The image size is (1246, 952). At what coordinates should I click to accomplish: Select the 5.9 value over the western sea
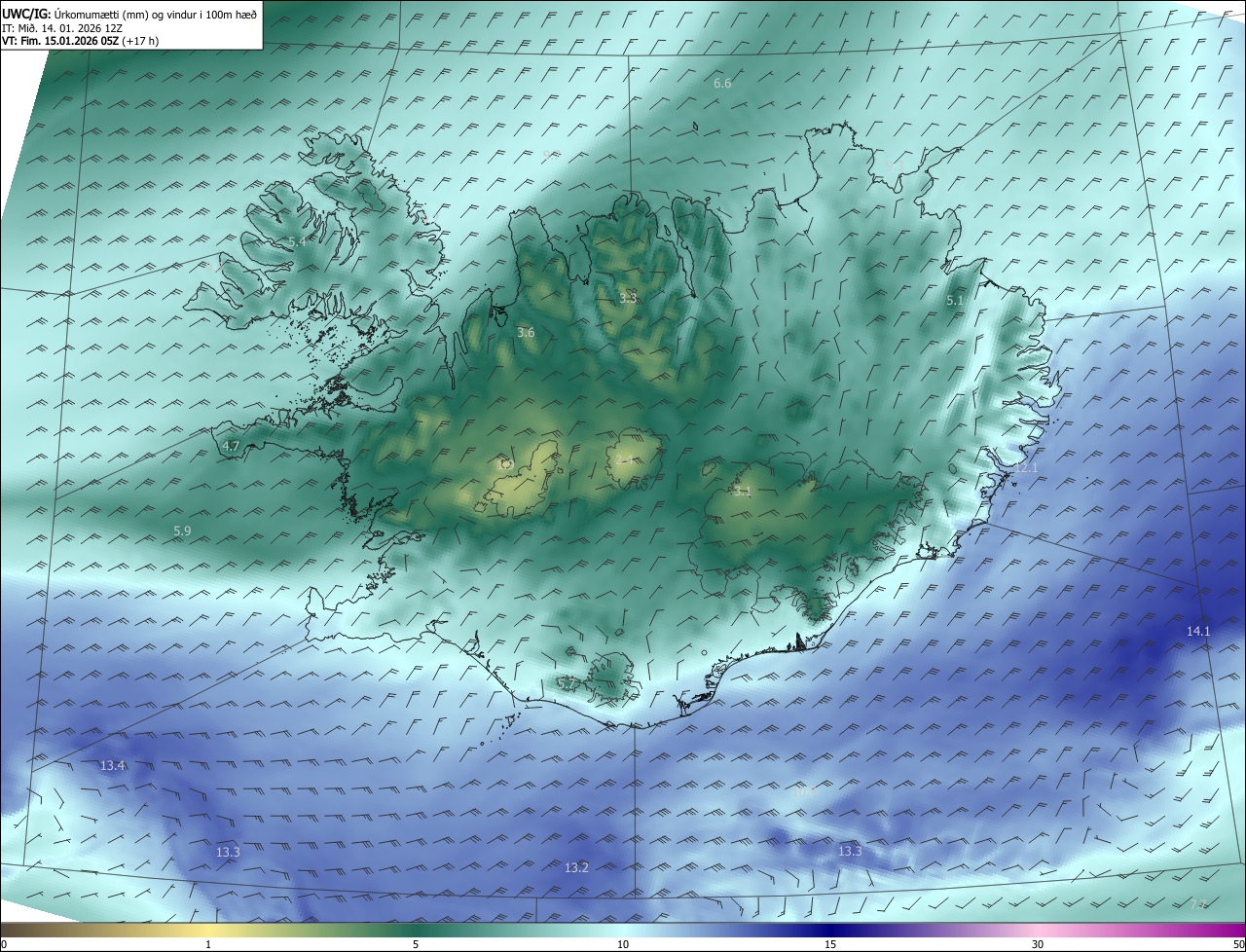(x=182, y=531)
